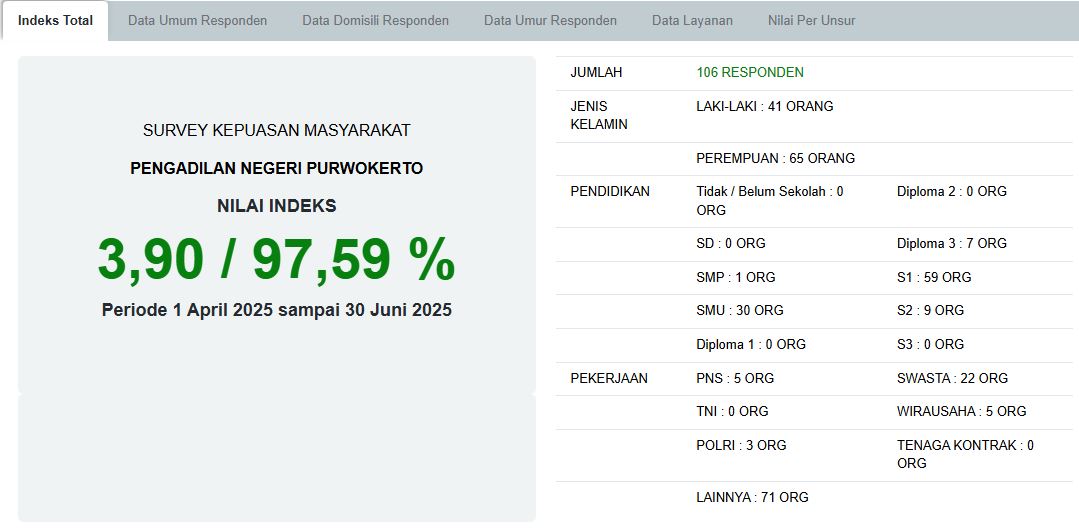Screen dimensions: 1079x530
Task: Click the S1 : 59 ORG entry
Action: point(934,277)
